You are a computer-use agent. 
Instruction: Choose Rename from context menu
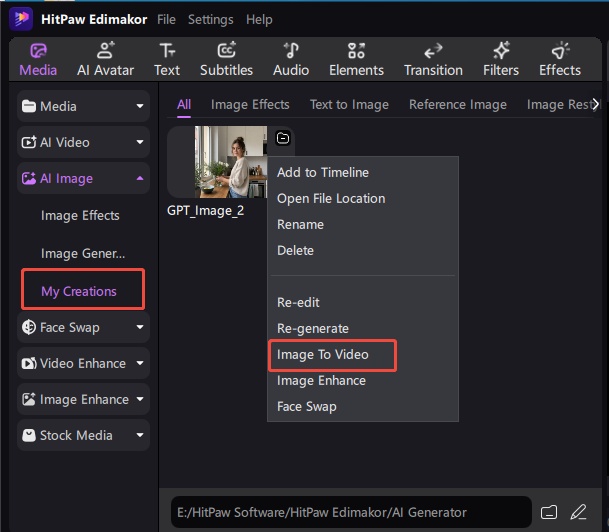pyautogui.click(x=300, y=224)
